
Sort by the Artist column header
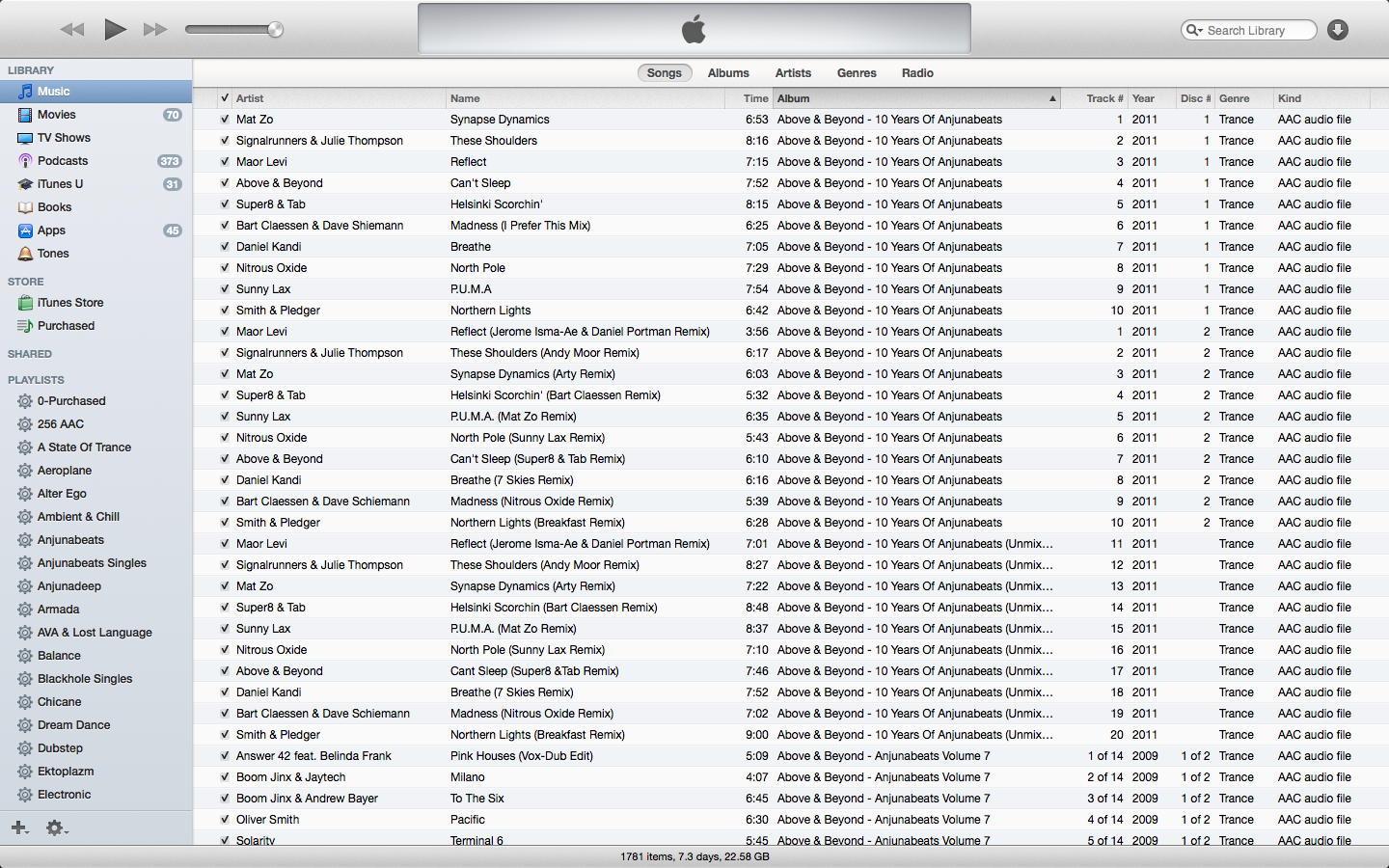click(x=339, y=98)
